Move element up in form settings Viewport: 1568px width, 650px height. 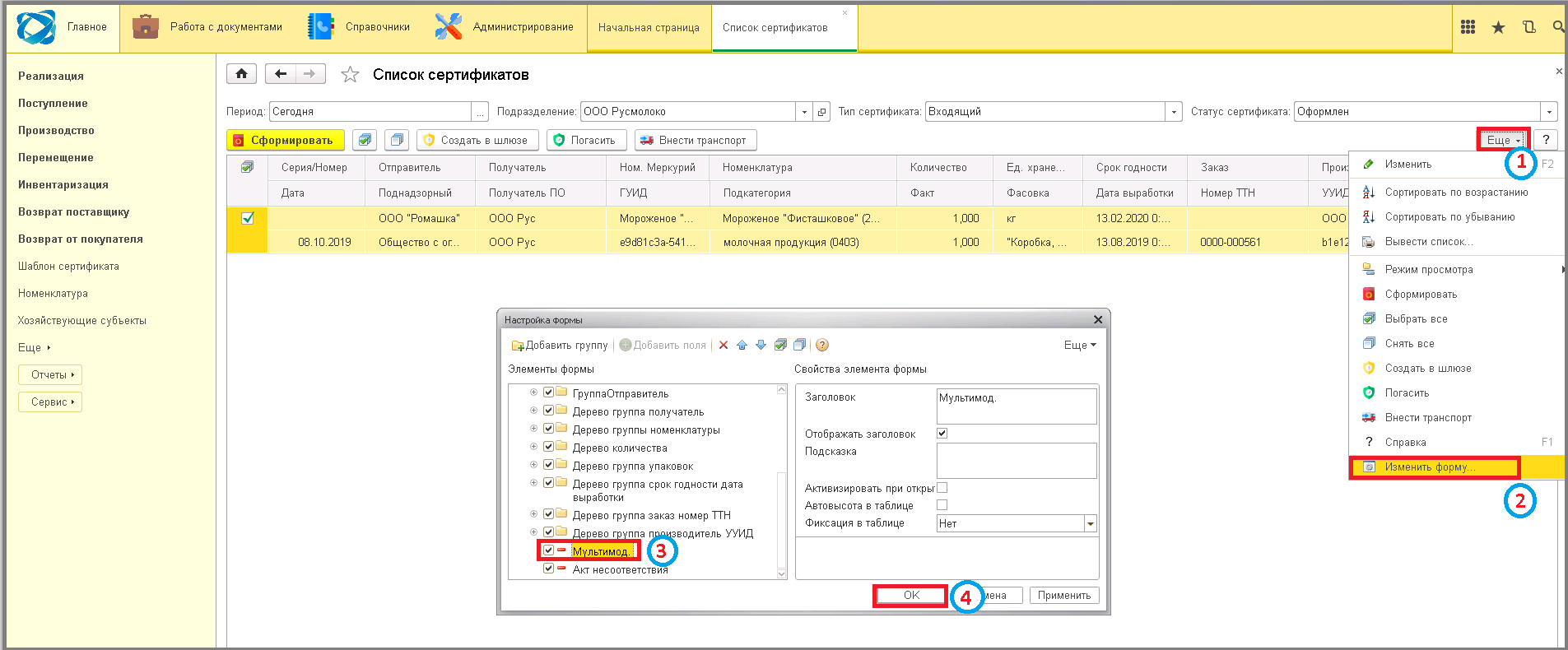point(742,345)
